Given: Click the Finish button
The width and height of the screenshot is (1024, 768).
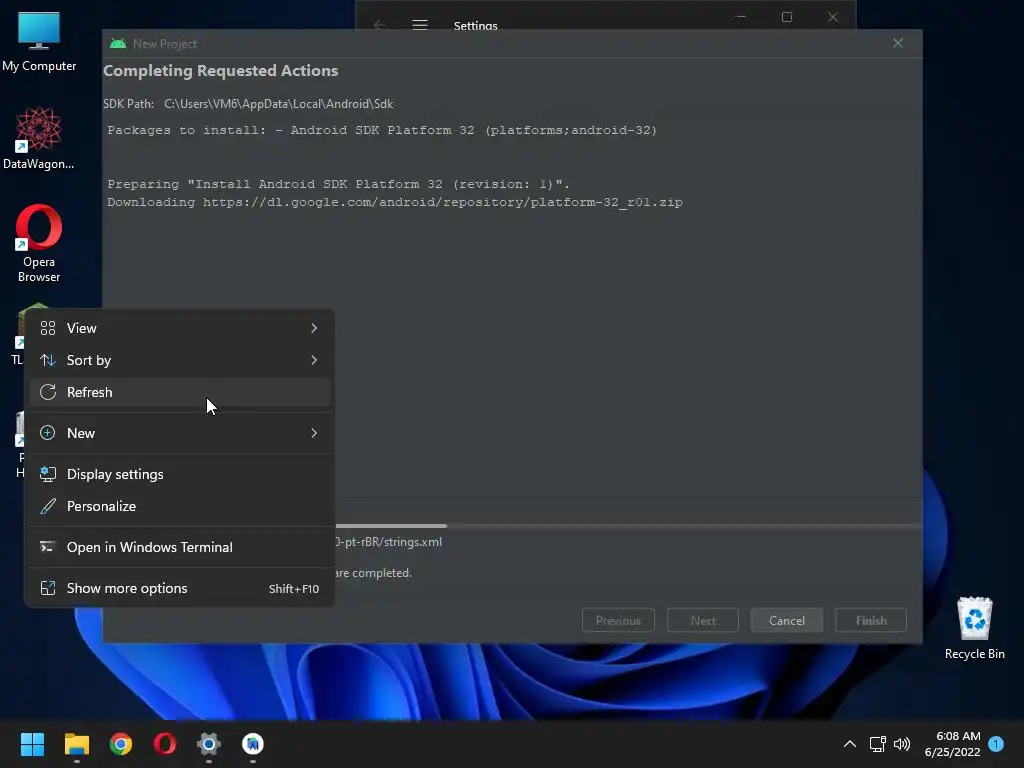Looking at the screenshot, I should coord(871,620).
